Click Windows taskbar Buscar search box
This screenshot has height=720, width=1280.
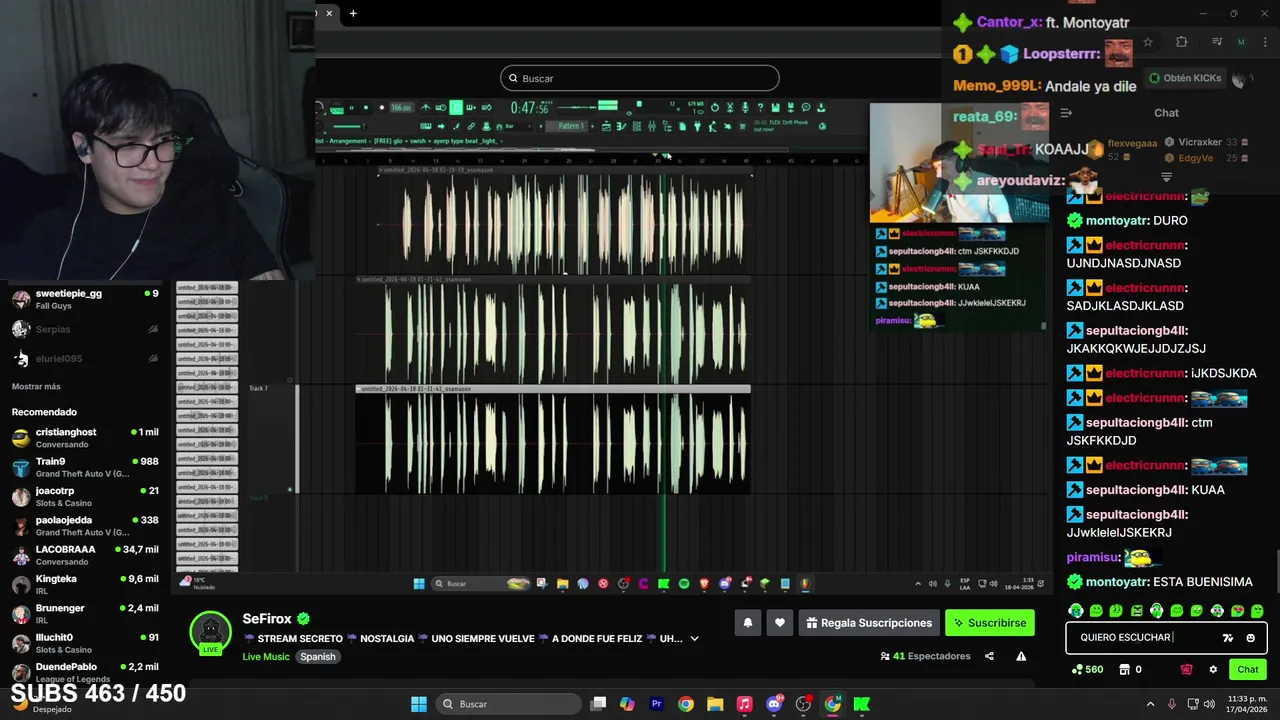point(510,704)
